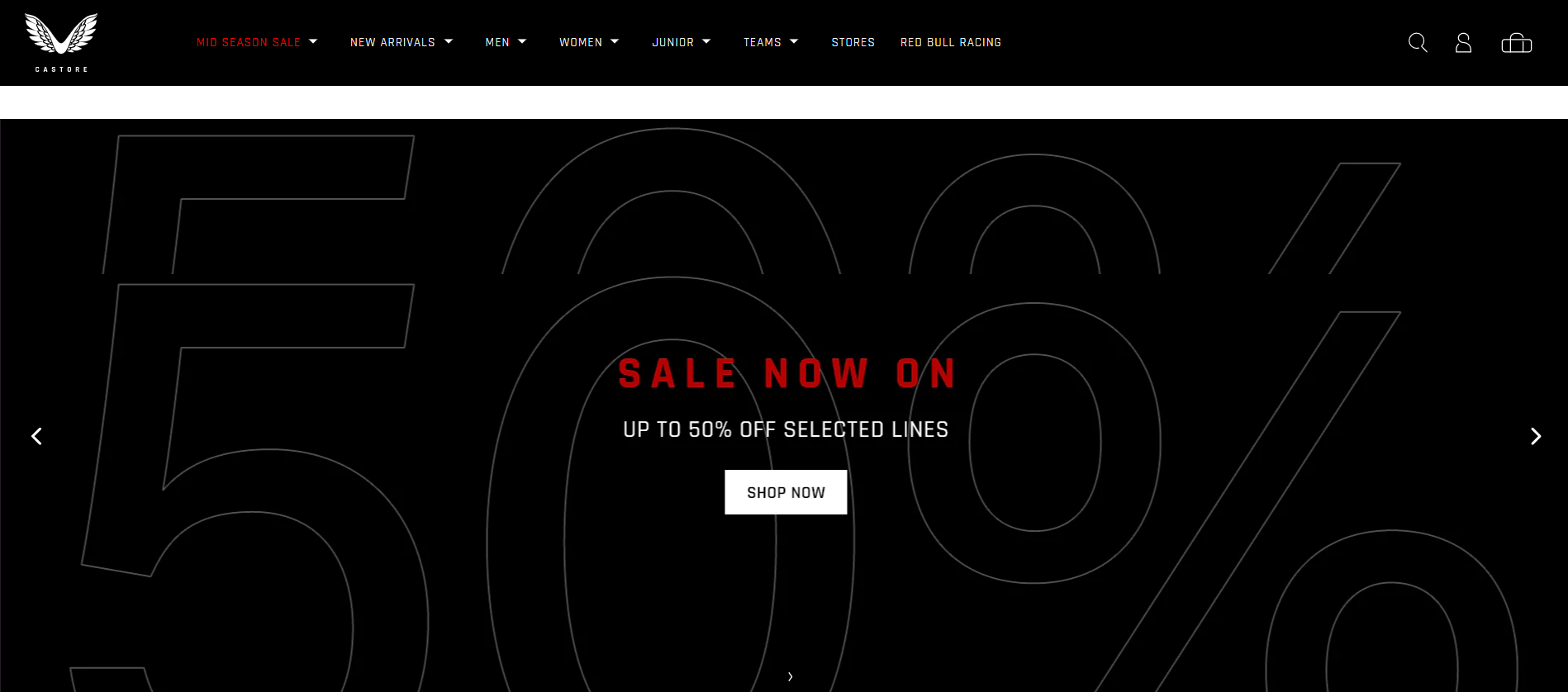Expand the Mid Season Sale dropdown arrow
Viewport: 1568px width, 692px height.
point(313,41)
